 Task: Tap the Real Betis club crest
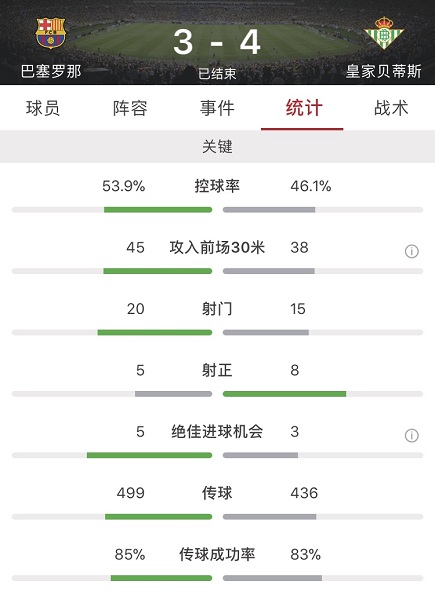tap(384, 33)
